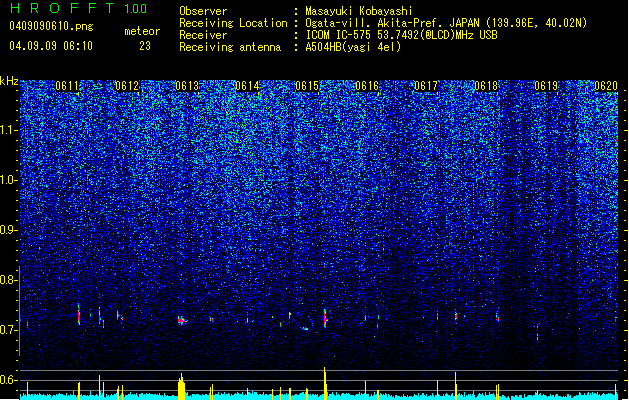Select the filename 0409090610.png

point(51,26)
